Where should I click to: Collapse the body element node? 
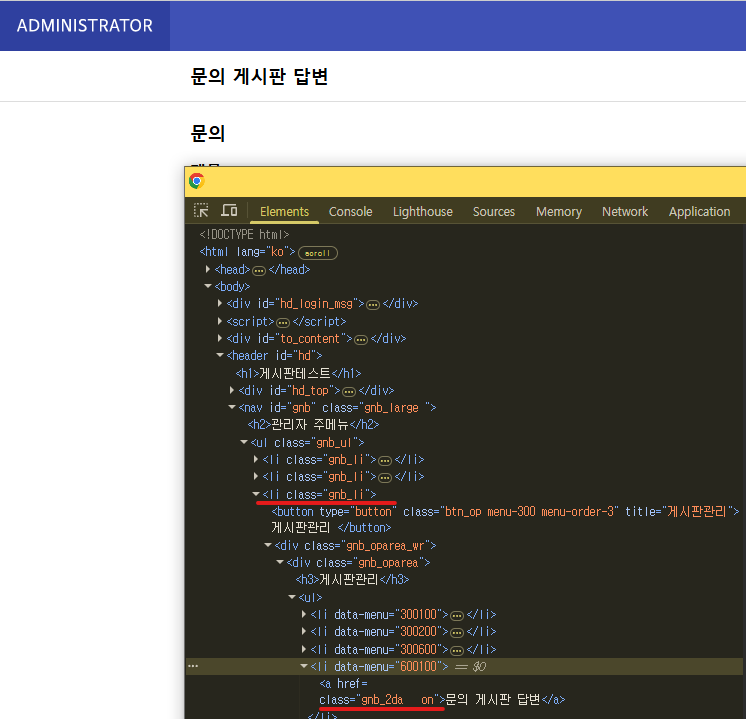pos(208,286)
